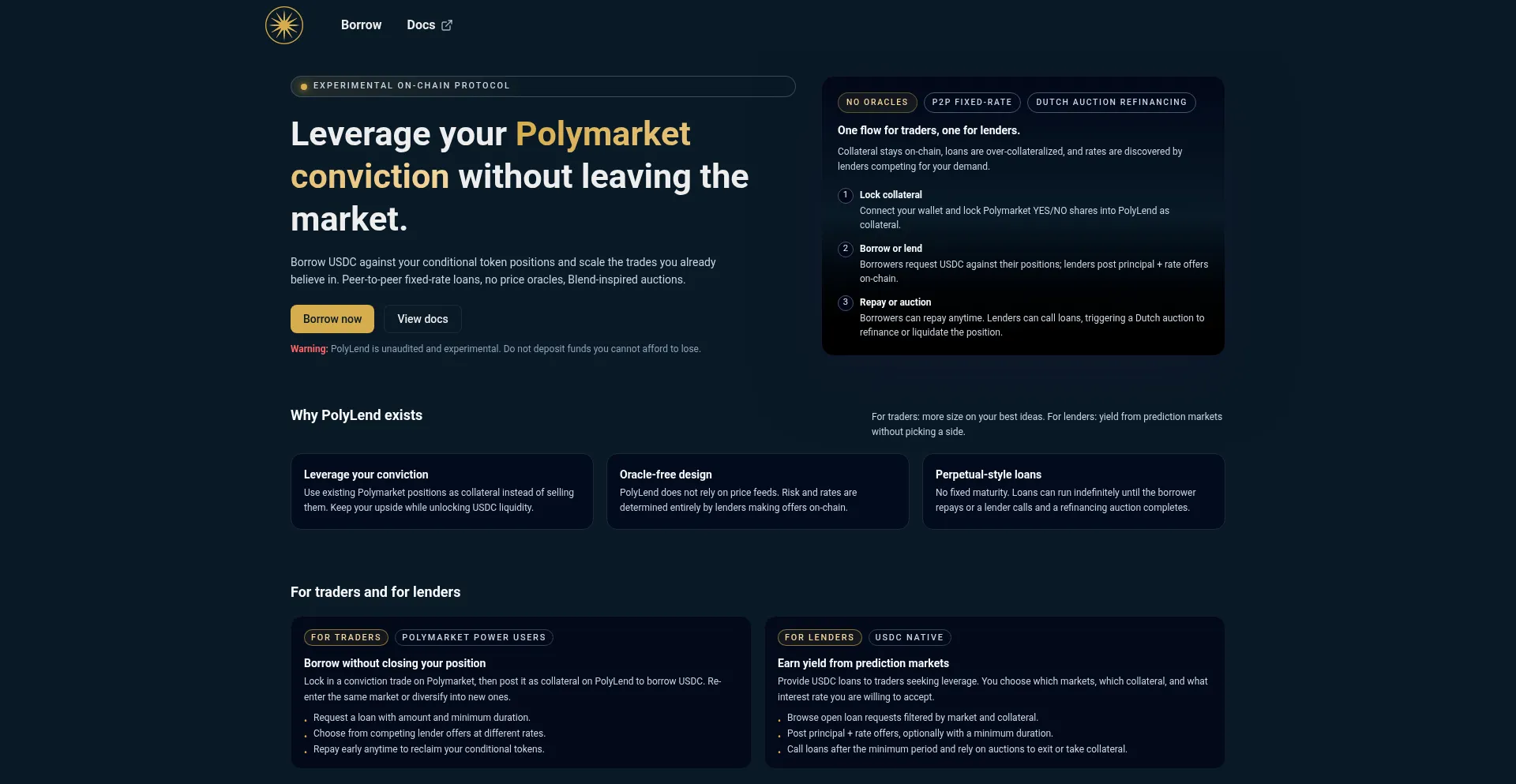Image resolution: width=1516 pixels, height=784 pixels.
Task: Select step 3 circle for Repay or auction
Action: tap(846, 302)
